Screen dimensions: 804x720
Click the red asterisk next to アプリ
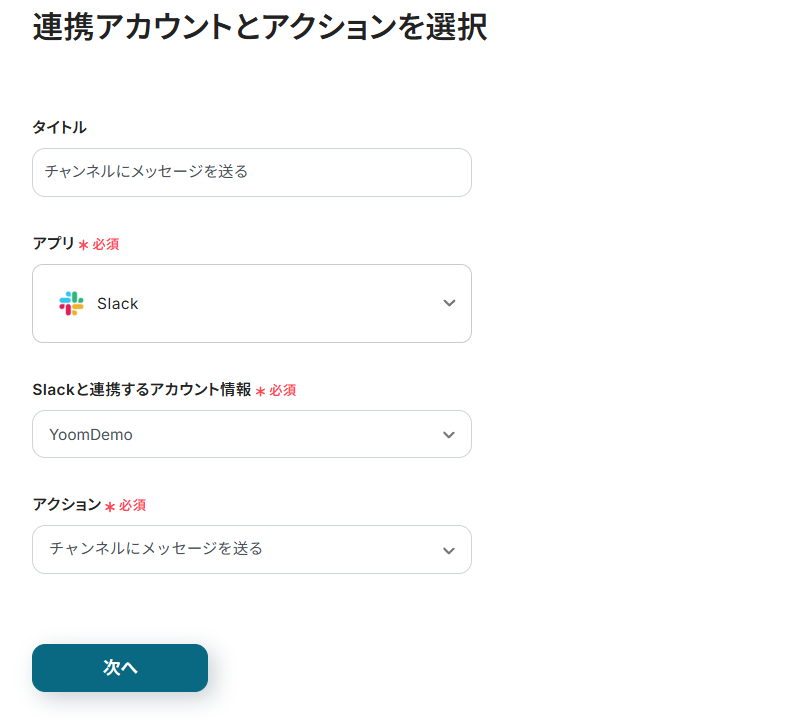click(x=83, y=245)
